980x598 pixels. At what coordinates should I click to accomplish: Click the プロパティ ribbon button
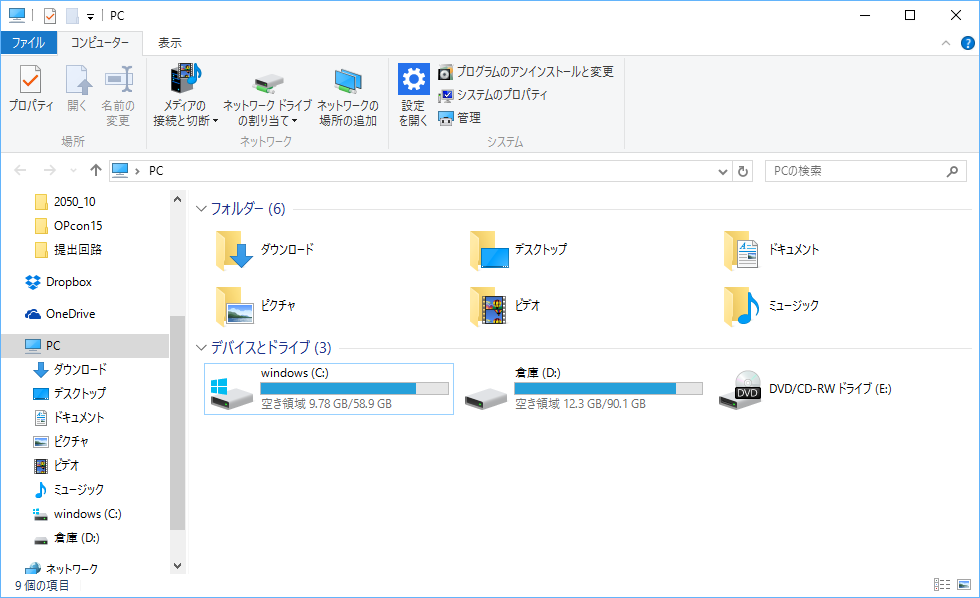coord(31,89)
